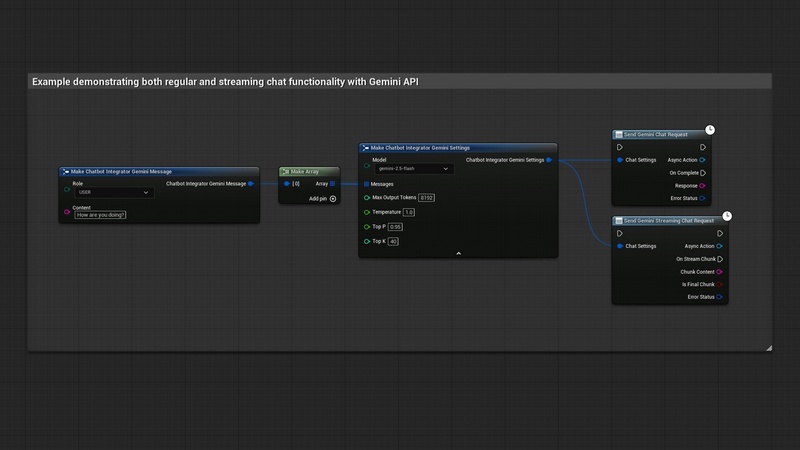Select the Make Array node title
This screenshot has width=800, height=450.
click(305, 171)
